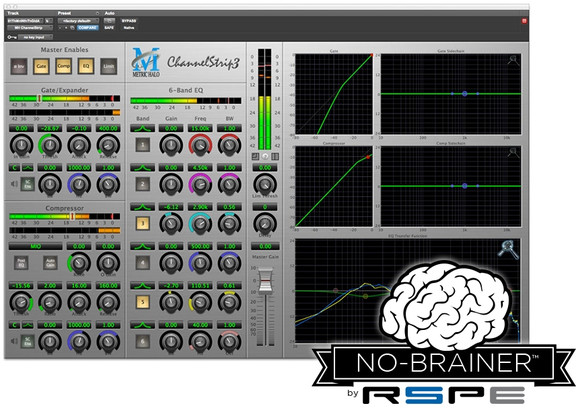Open band 3 filter type selector
576x414 pixels.
point(143,207)
